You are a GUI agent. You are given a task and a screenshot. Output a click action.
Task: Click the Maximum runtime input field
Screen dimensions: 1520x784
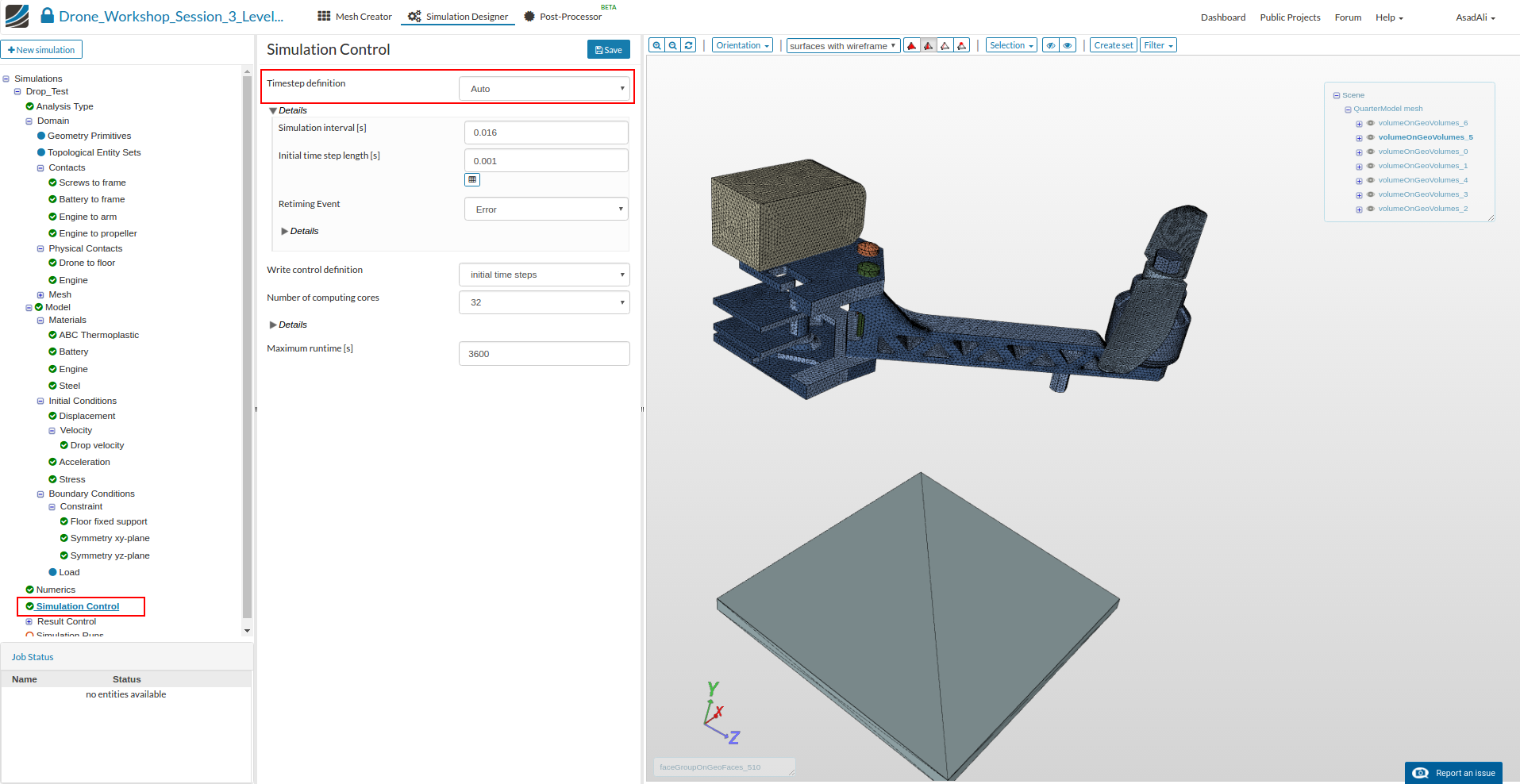pyautogui.click(x=545, y=354)
